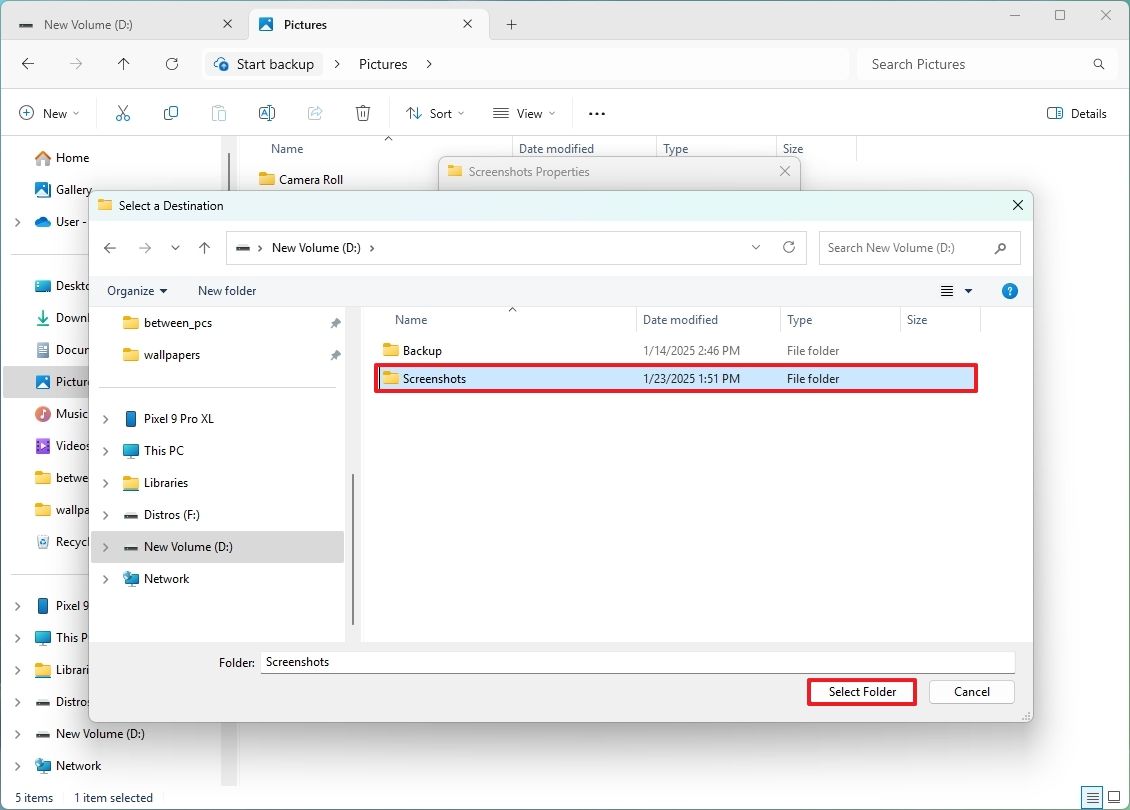This screenshot has width=1130, height=810.
Task: Click the Select Folder button
Action: coord(861,691)
